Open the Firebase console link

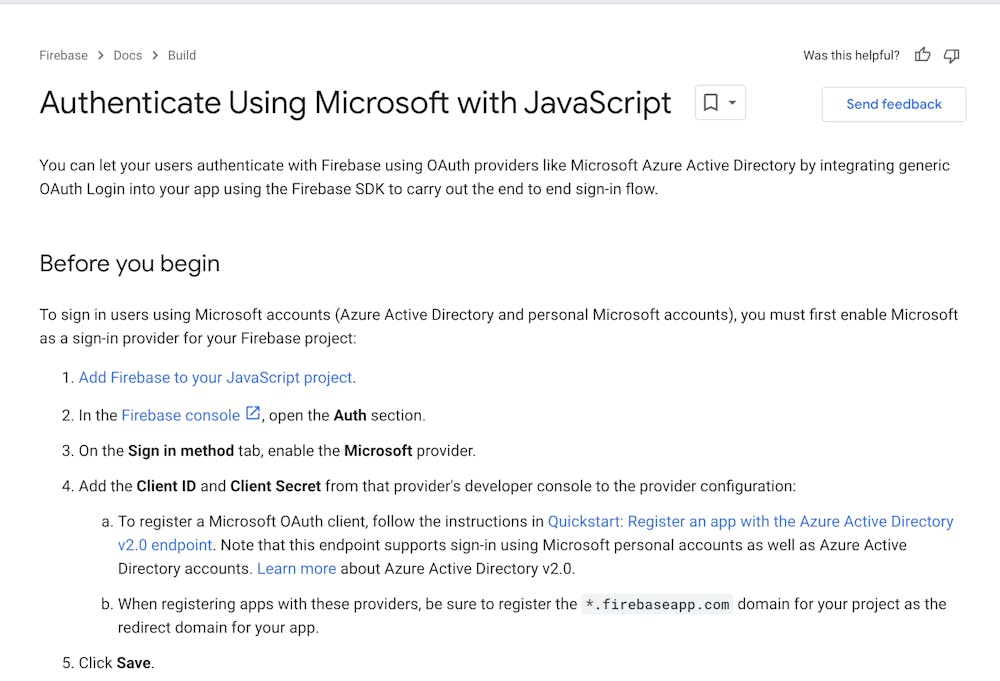[180, 415]
